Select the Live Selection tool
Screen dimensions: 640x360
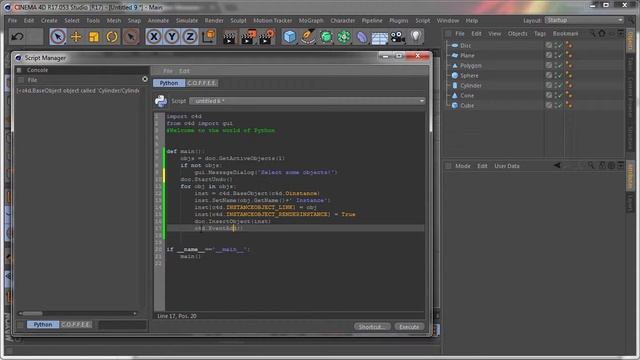[58, 37]
